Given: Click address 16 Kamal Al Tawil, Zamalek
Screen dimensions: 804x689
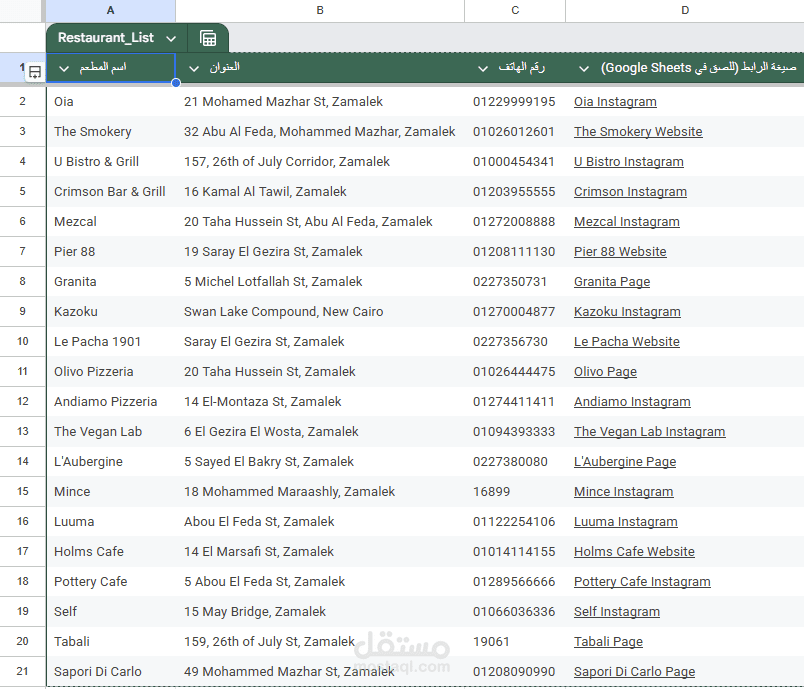Looking at the screenshot, I should click(x=265, y=192).
